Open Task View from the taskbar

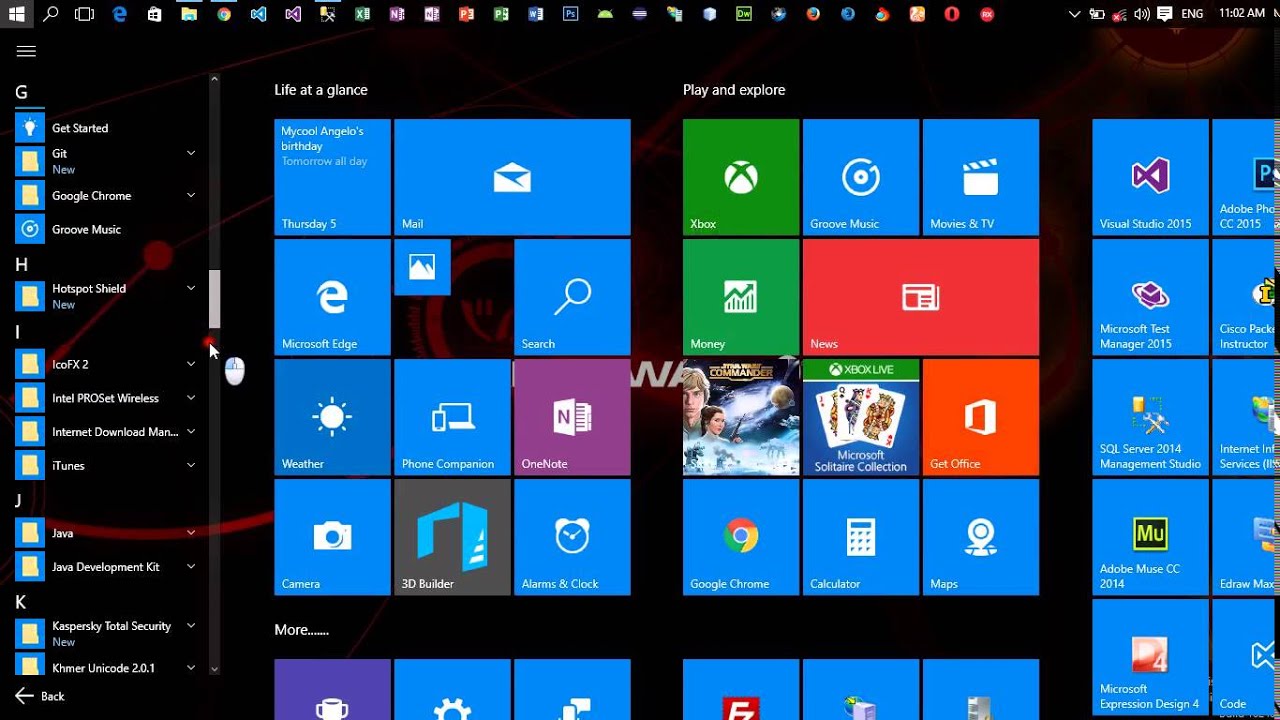pos(85,14)
